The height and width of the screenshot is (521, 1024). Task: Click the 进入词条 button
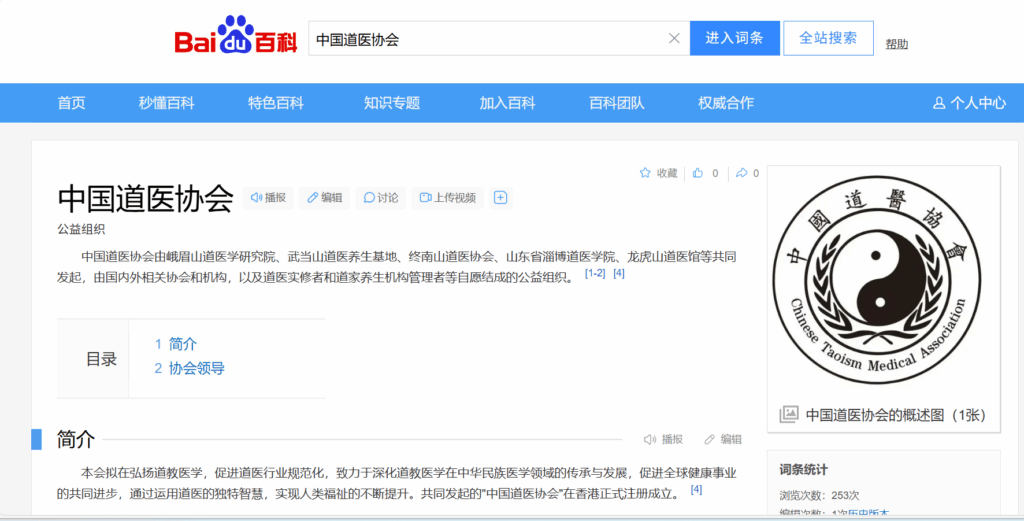point(735,38)
